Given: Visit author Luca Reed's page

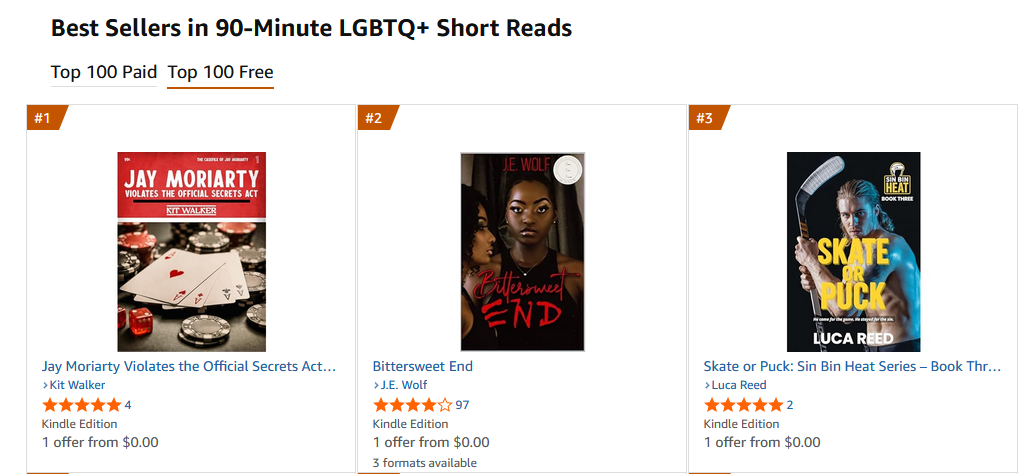Looking at the screenshot, I should tap(739, 385).
